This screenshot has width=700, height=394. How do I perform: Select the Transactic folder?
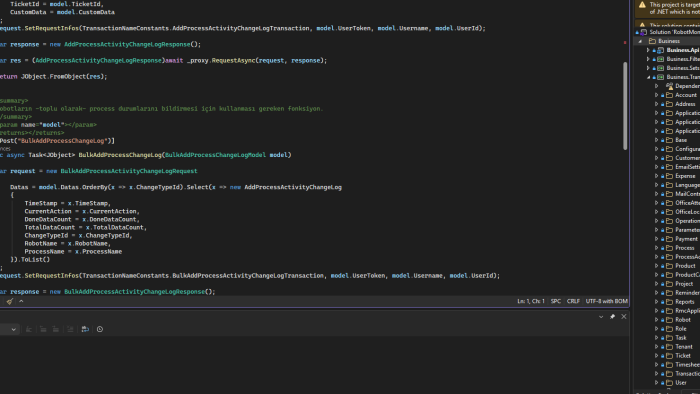(688, 373)
